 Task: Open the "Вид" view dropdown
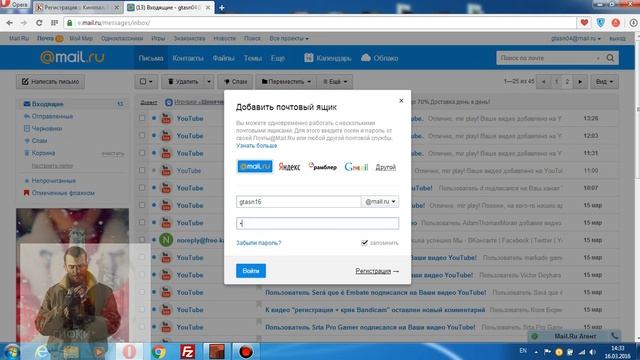(604, 82)
